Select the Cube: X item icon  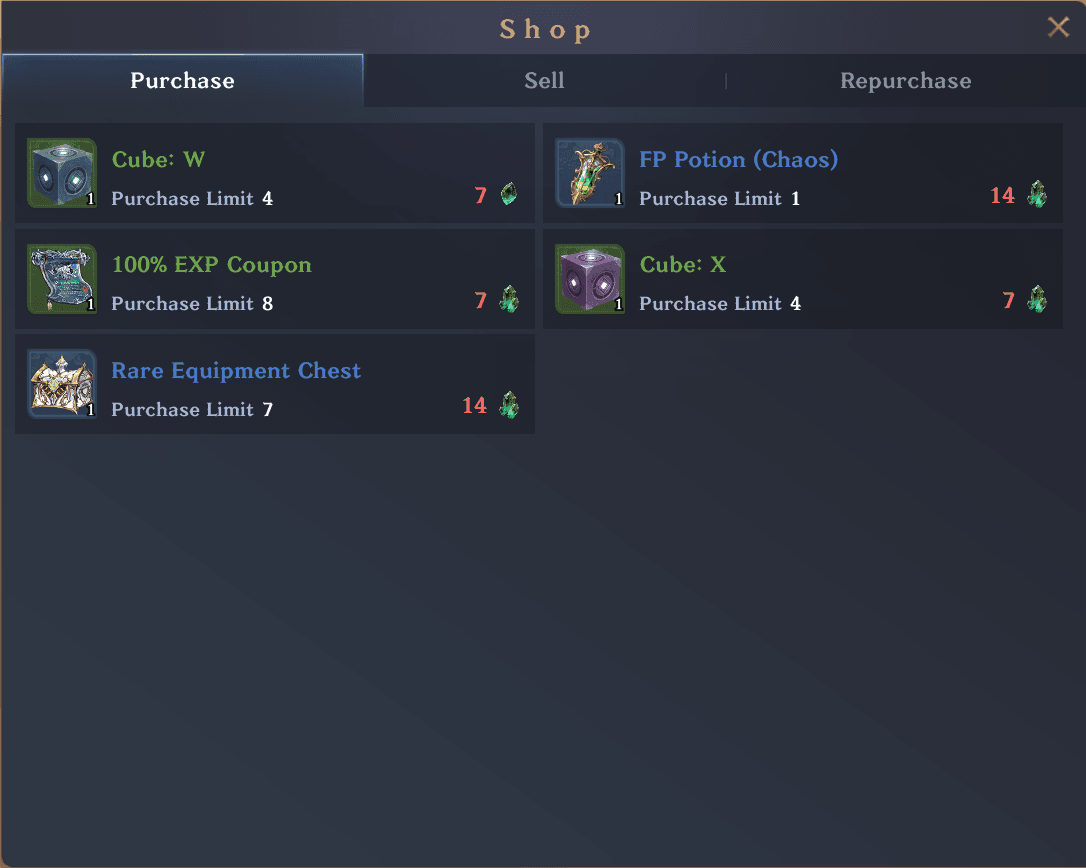click(x=589, y=276)
